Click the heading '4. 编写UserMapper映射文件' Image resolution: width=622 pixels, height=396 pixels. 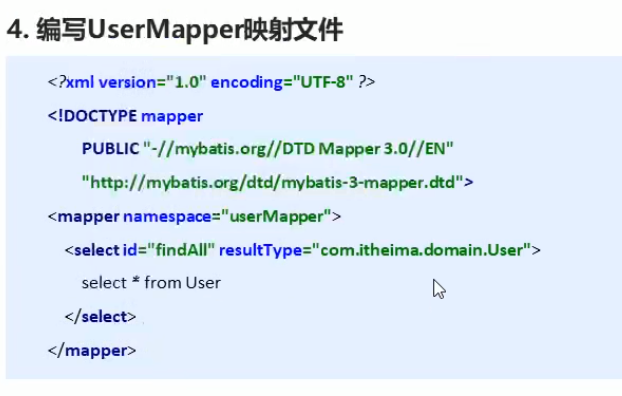175,30
